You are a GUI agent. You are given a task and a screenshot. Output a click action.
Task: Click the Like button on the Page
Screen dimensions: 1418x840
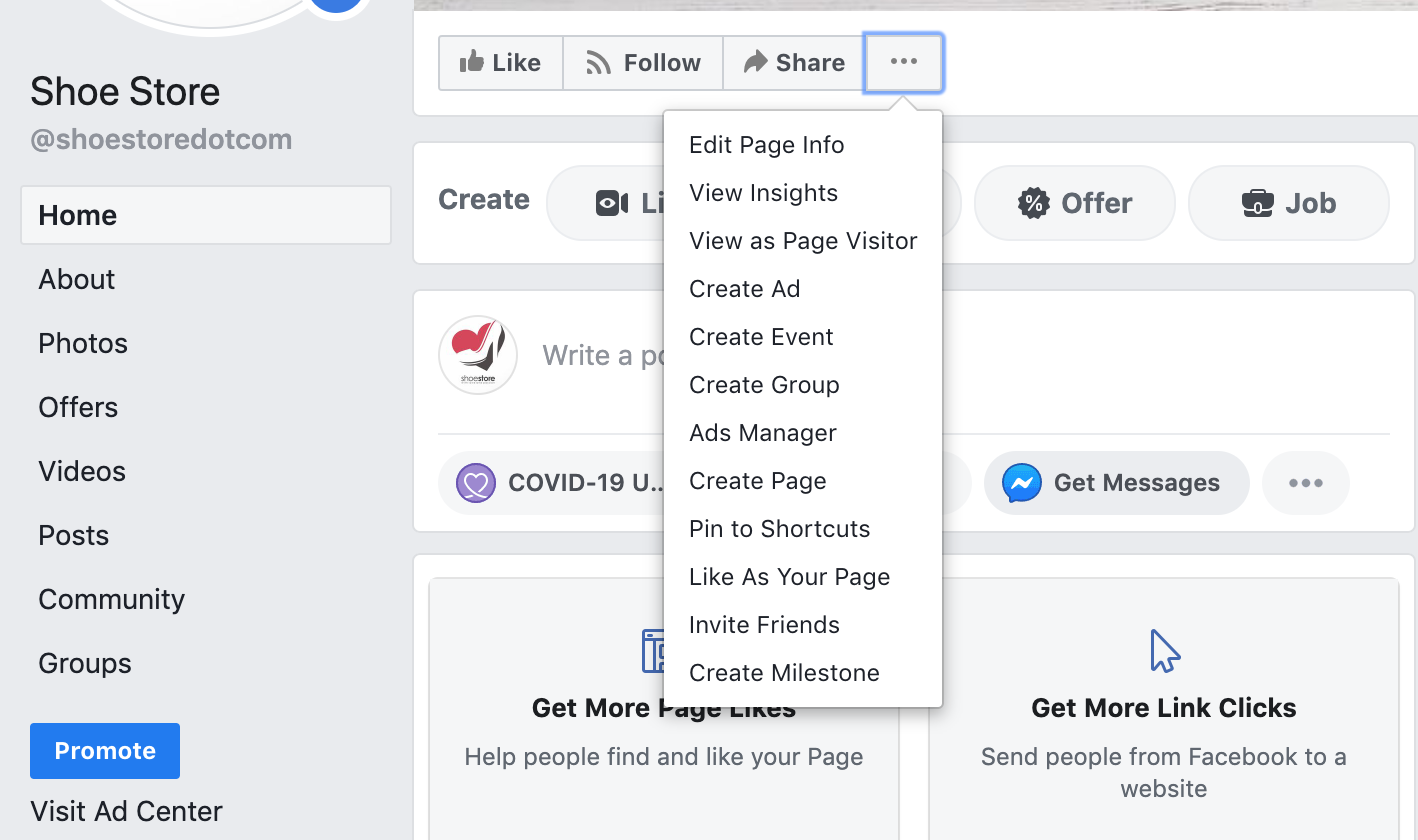pos(501,63)
